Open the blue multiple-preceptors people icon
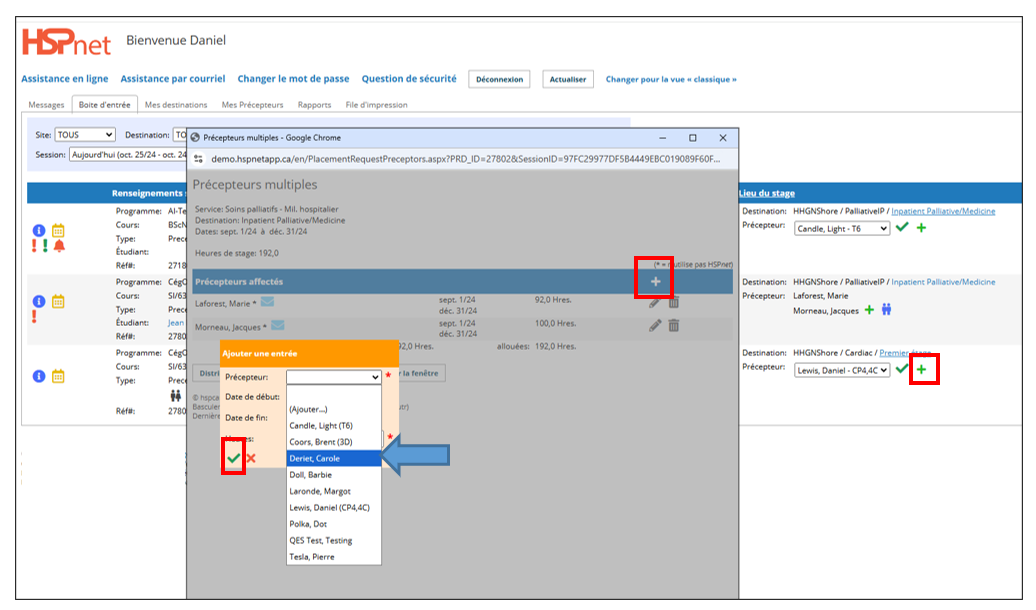 887,309
